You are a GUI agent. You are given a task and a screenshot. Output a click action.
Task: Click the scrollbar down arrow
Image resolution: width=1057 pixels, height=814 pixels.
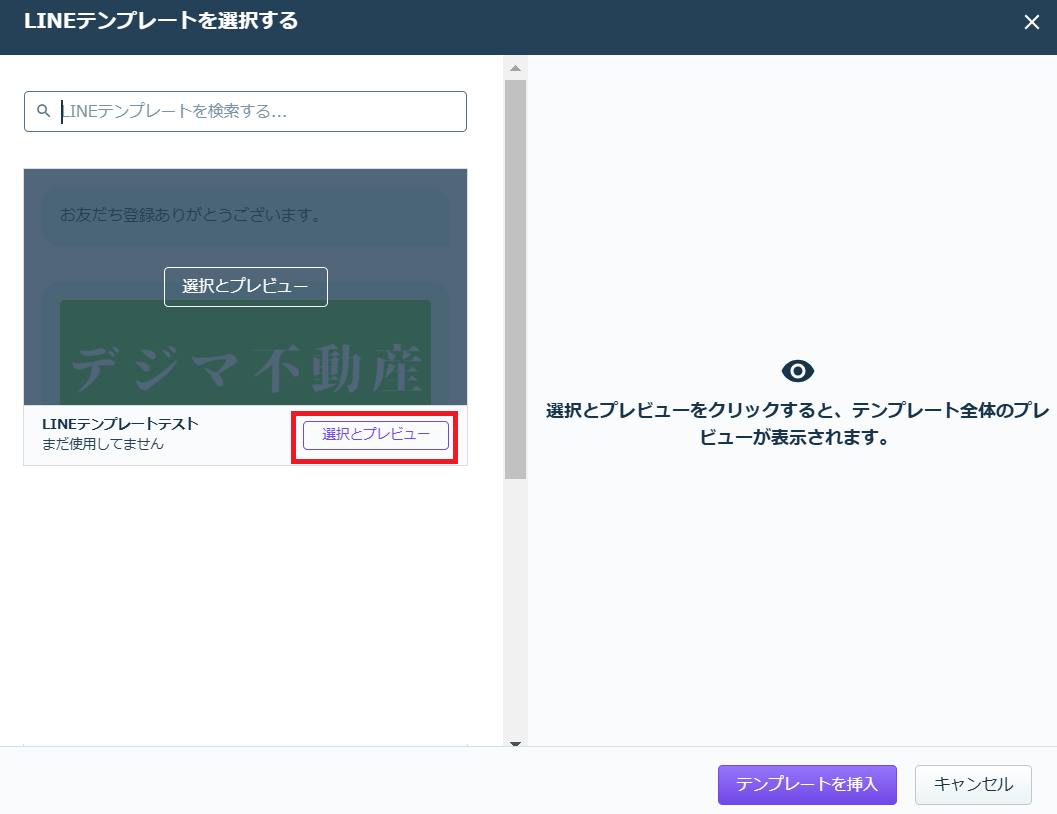(x=515, y=744)
